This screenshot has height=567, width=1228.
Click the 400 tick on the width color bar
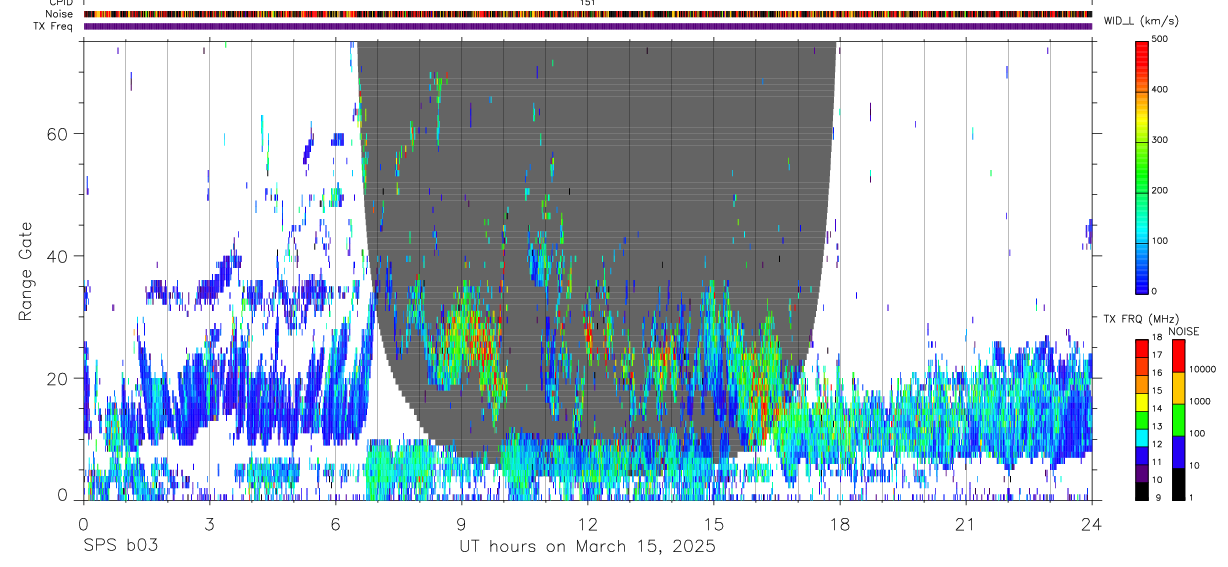click(x=1161, y=89)
